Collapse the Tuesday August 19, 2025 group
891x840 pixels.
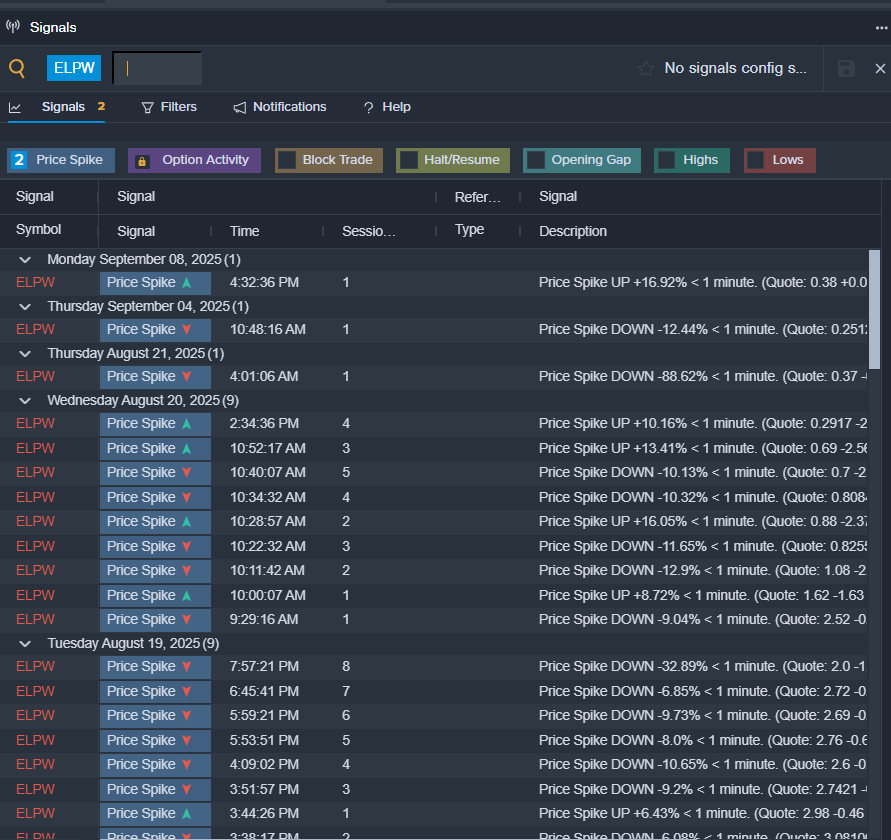coord(25,643)
